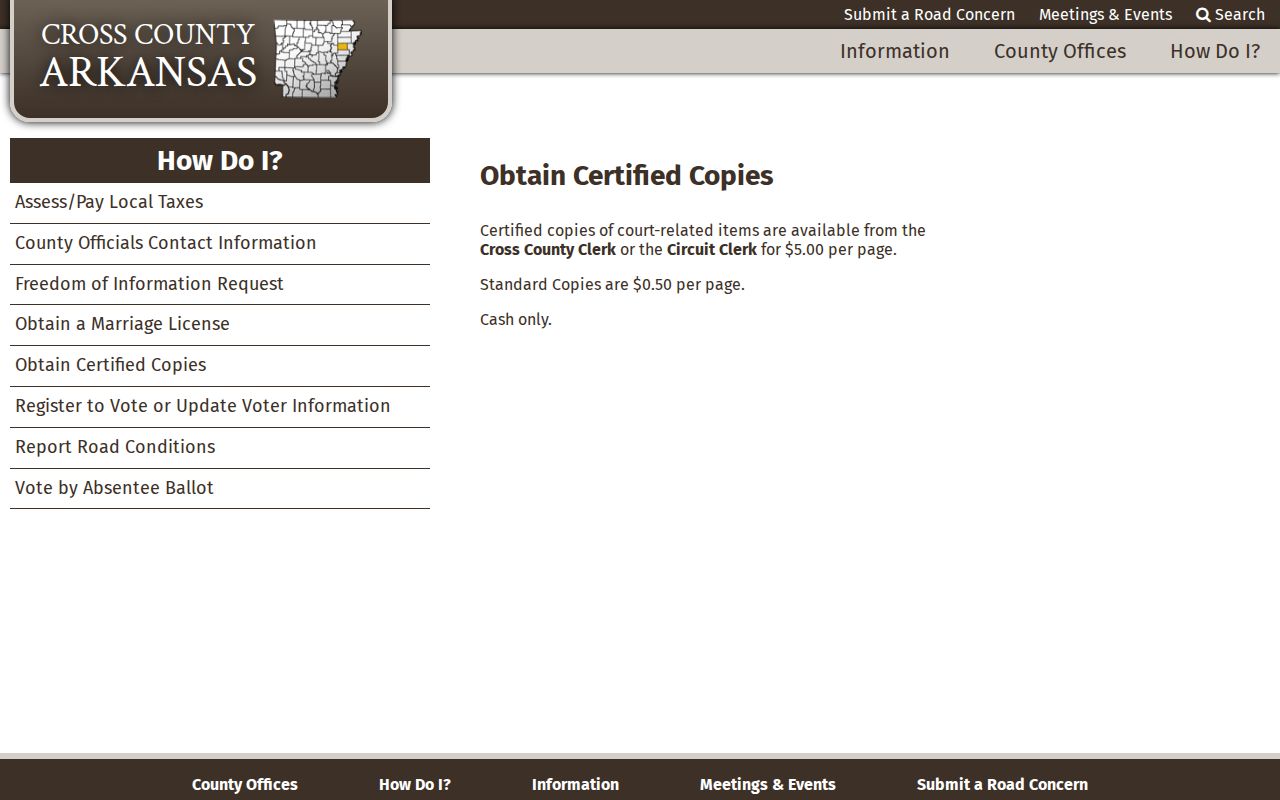Image resolution: width=1280 pixels, height=800 pixels.
Task: Click the Cross County Arkansas logo
Action: point(200,58)
